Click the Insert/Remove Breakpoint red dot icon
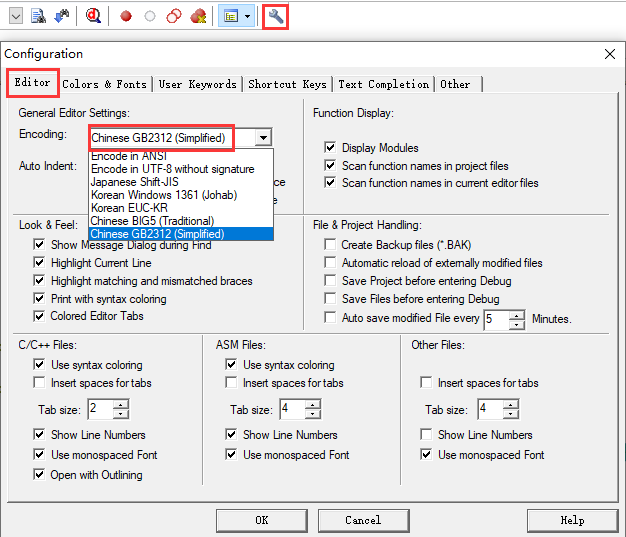This screenshot has width=626, height=537. click(126, 16)
